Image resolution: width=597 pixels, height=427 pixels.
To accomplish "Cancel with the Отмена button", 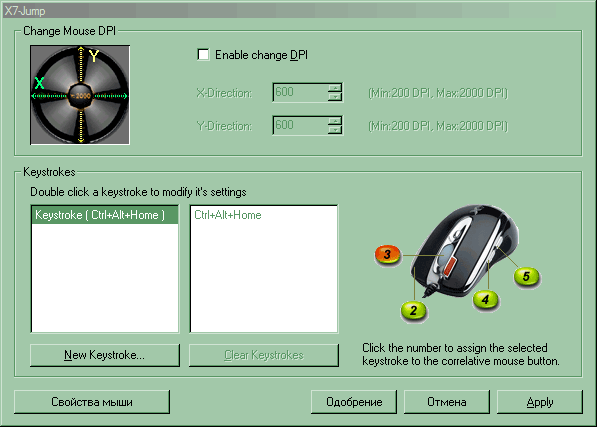I will [447, 402].
